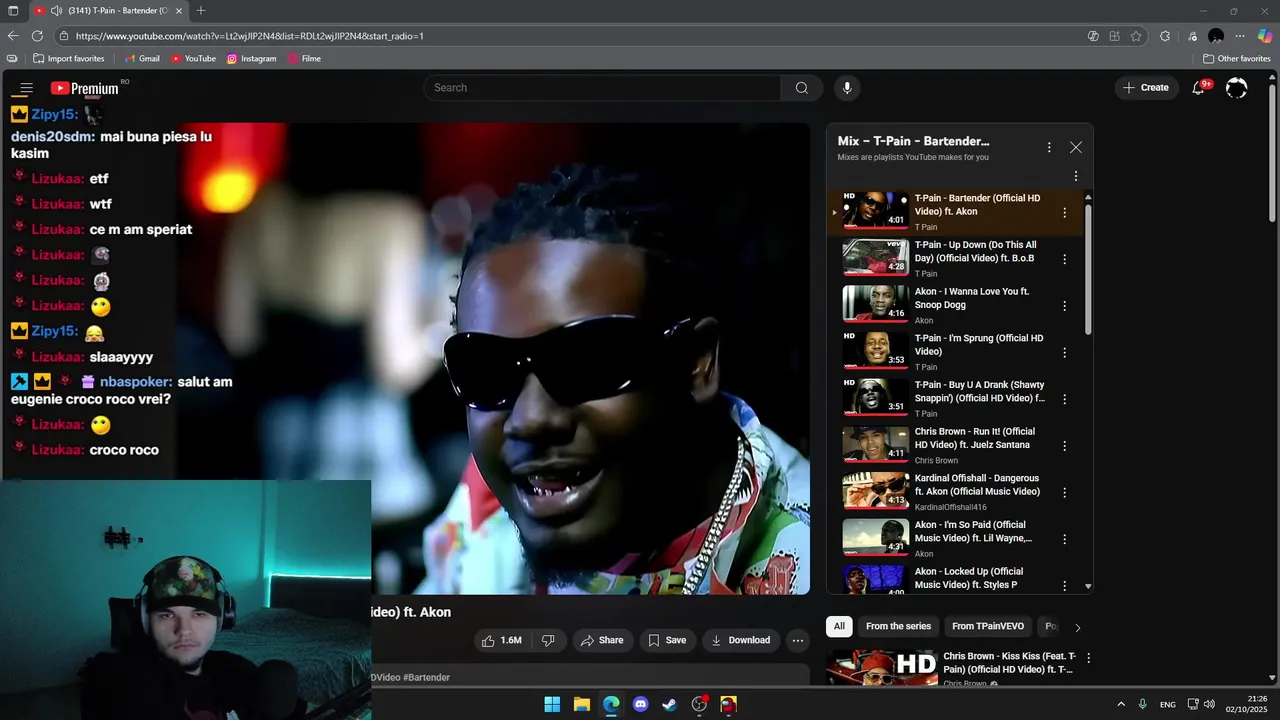
Task: Open Edge profile avatar
Action: point(1216,36)
